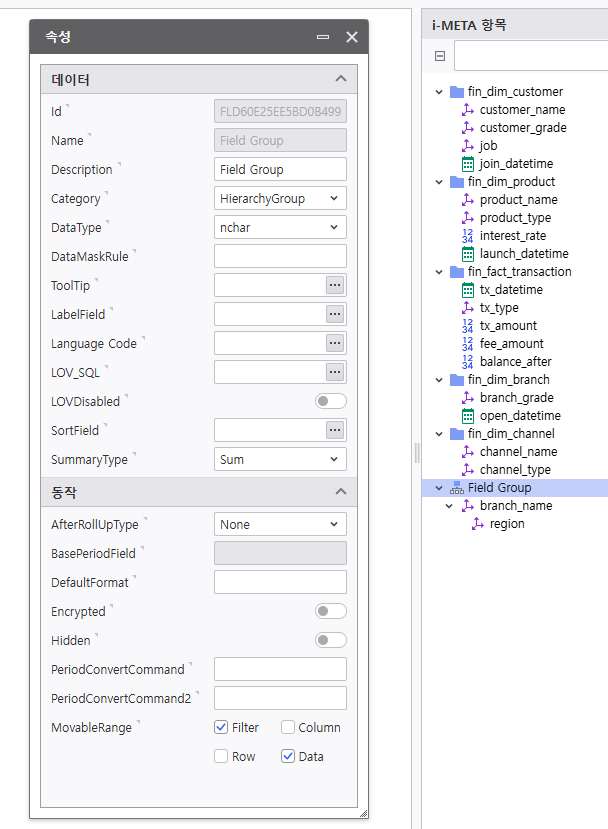The width and height of the screenshot is (608, 829).
Task: Open the ToolTip ellipsis editor button
Action: pyautogui.click(x=335, y=285)
